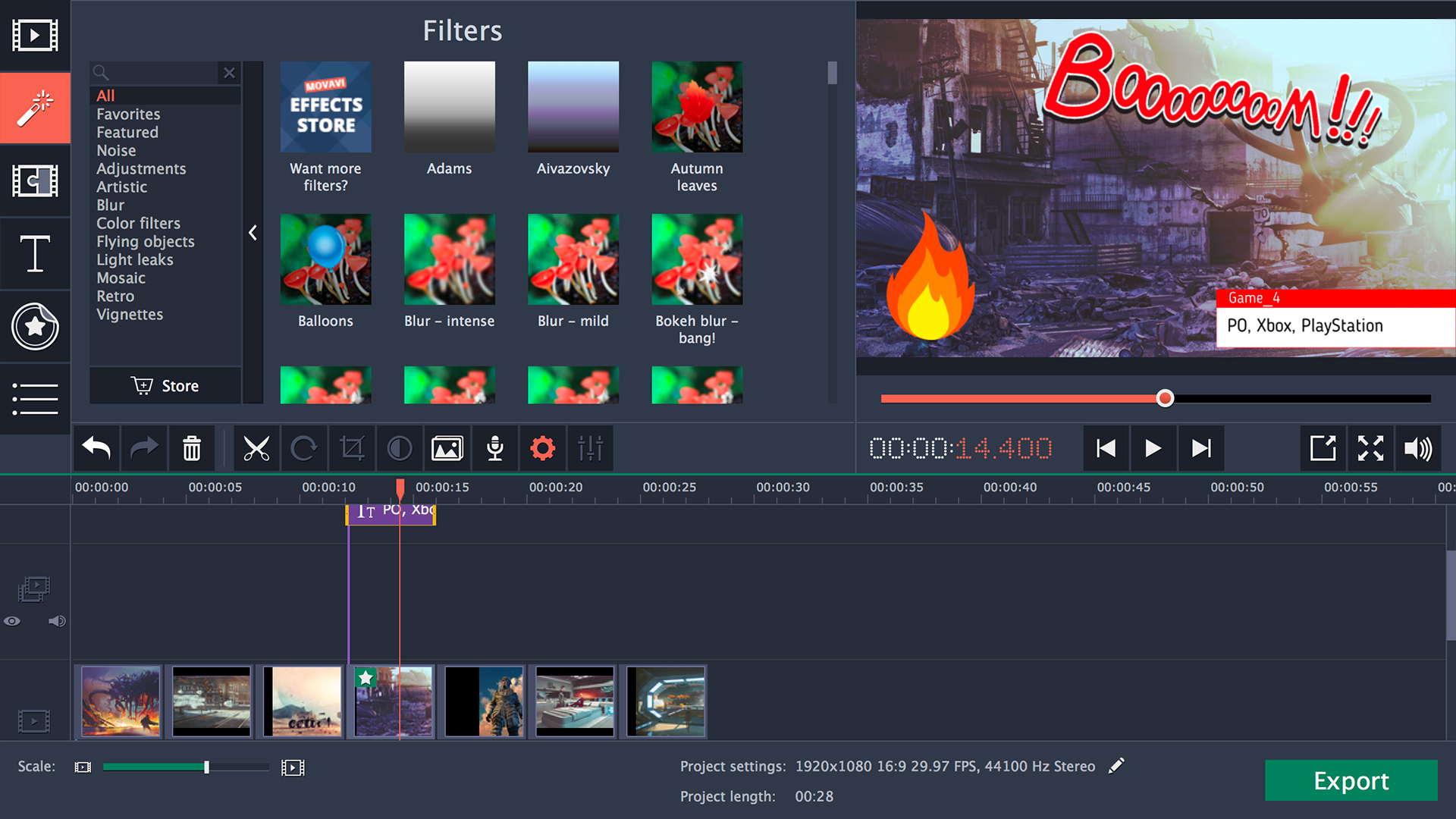1456x819 pixels.
Task: Select the Crop tool
Action: (x=352, y=448)
